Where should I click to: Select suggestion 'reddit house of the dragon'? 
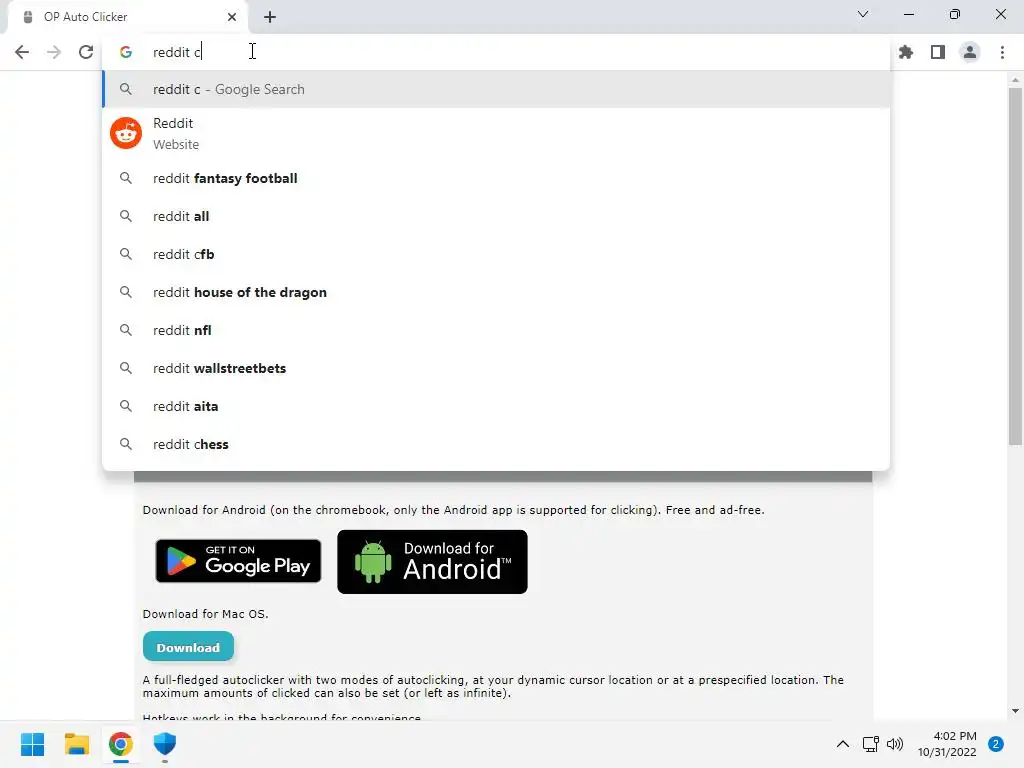[x=496, y=292]
